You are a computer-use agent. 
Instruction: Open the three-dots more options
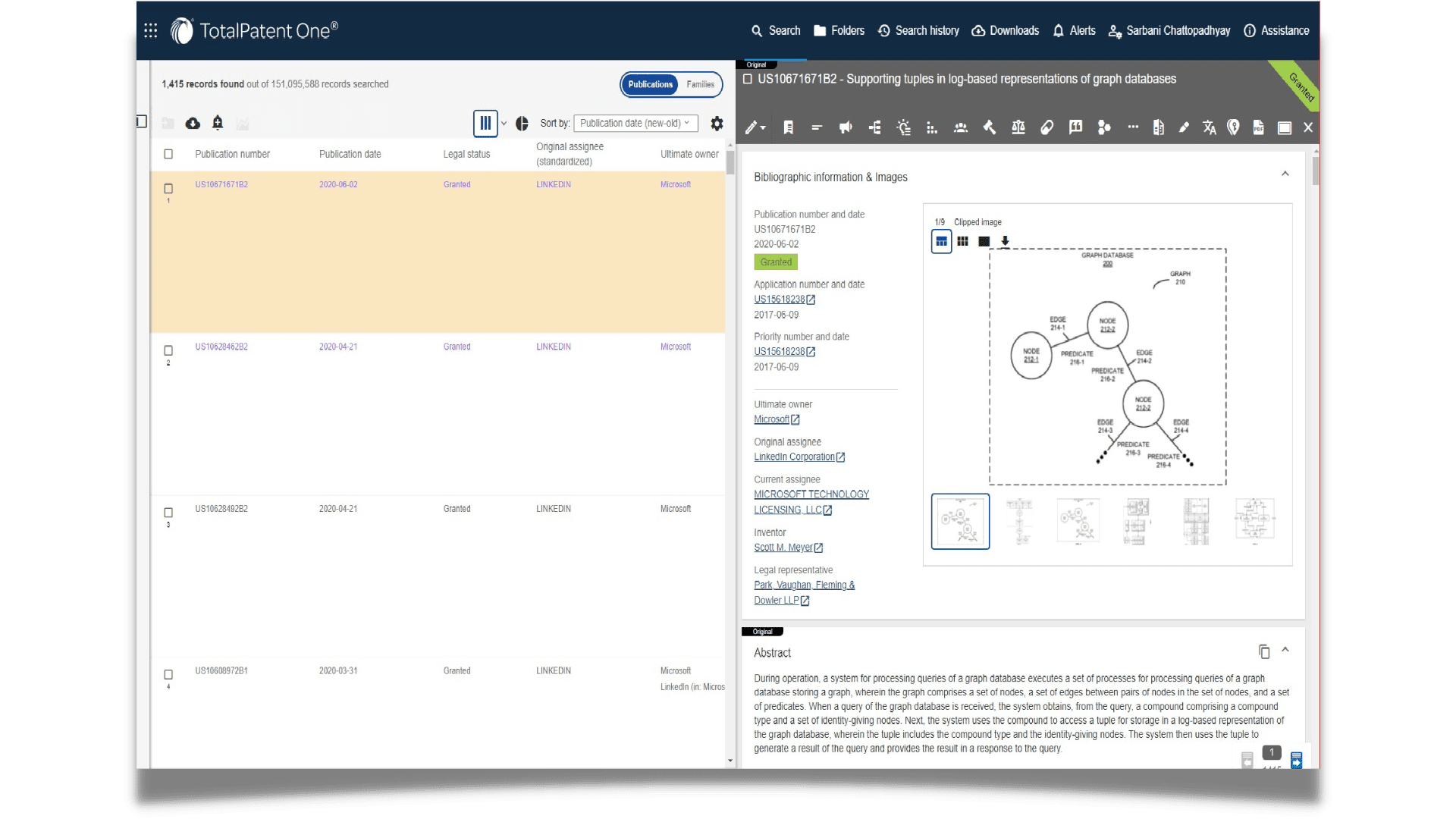coord(1133,127)
